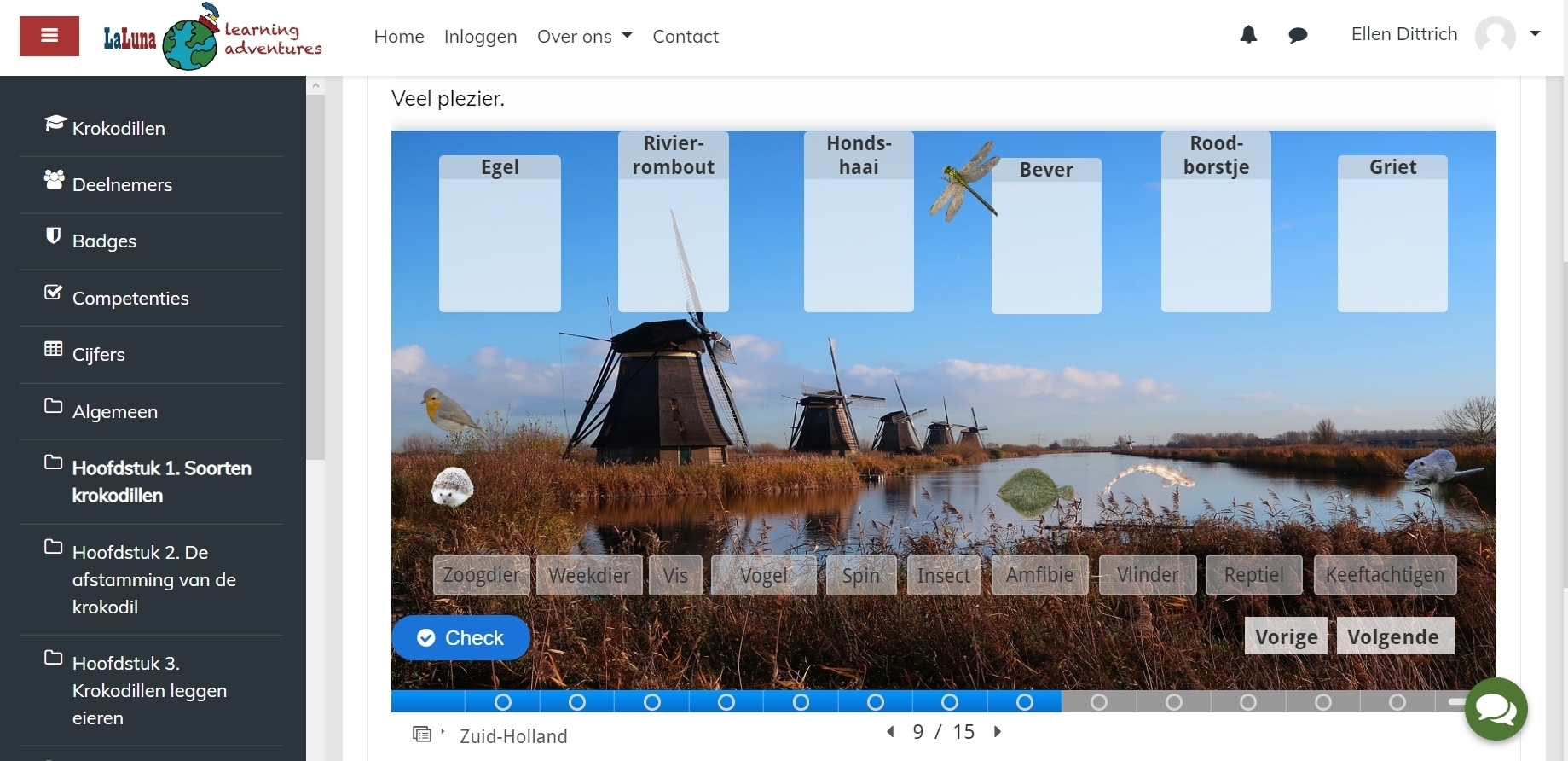Click the Check button

[460, 637]
